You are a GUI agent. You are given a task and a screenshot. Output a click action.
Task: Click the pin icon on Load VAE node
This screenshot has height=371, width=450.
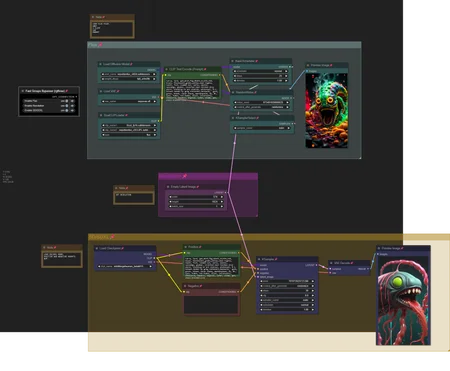[118, 91]
